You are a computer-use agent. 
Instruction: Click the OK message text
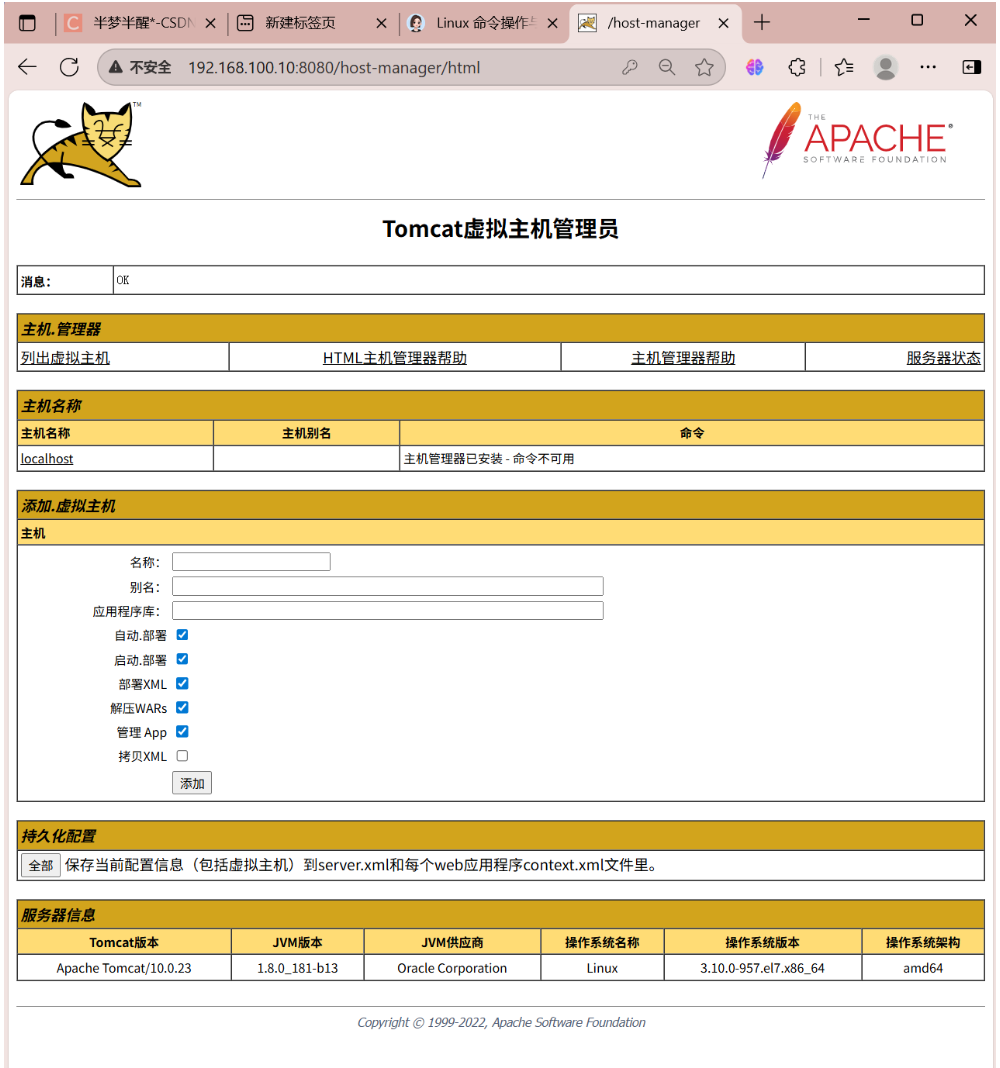(123, 280)
